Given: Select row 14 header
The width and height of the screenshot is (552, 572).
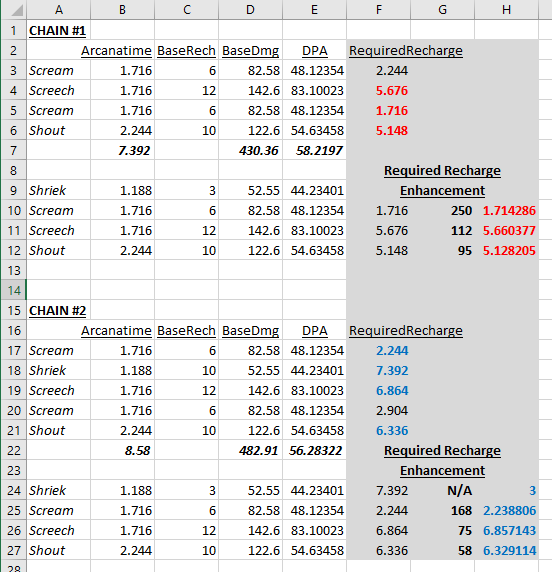Looking at the screenshot, I should coord(14,290).
